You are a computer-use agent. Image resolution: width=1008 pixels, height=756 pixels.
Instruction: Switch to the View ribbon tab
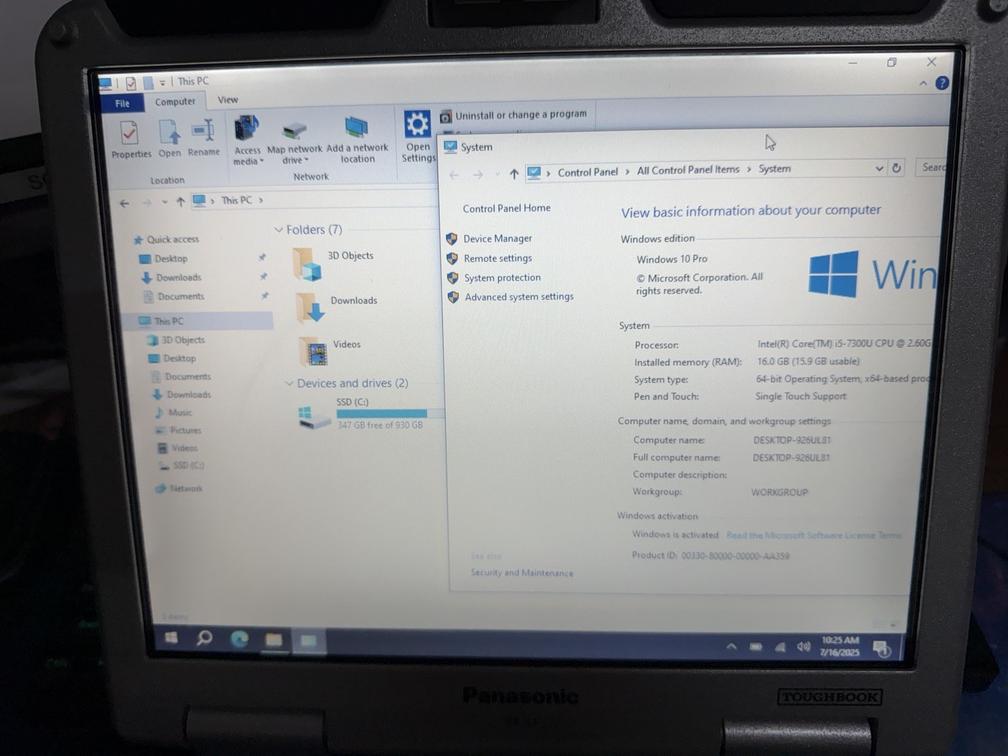[x=228, y=100]
